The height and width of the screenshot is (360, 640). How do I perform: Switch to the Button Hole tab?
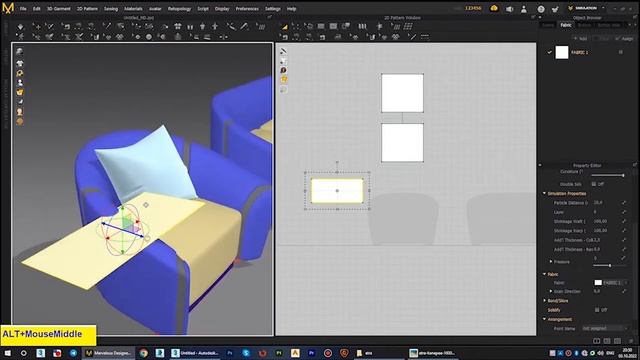(609, 25)
